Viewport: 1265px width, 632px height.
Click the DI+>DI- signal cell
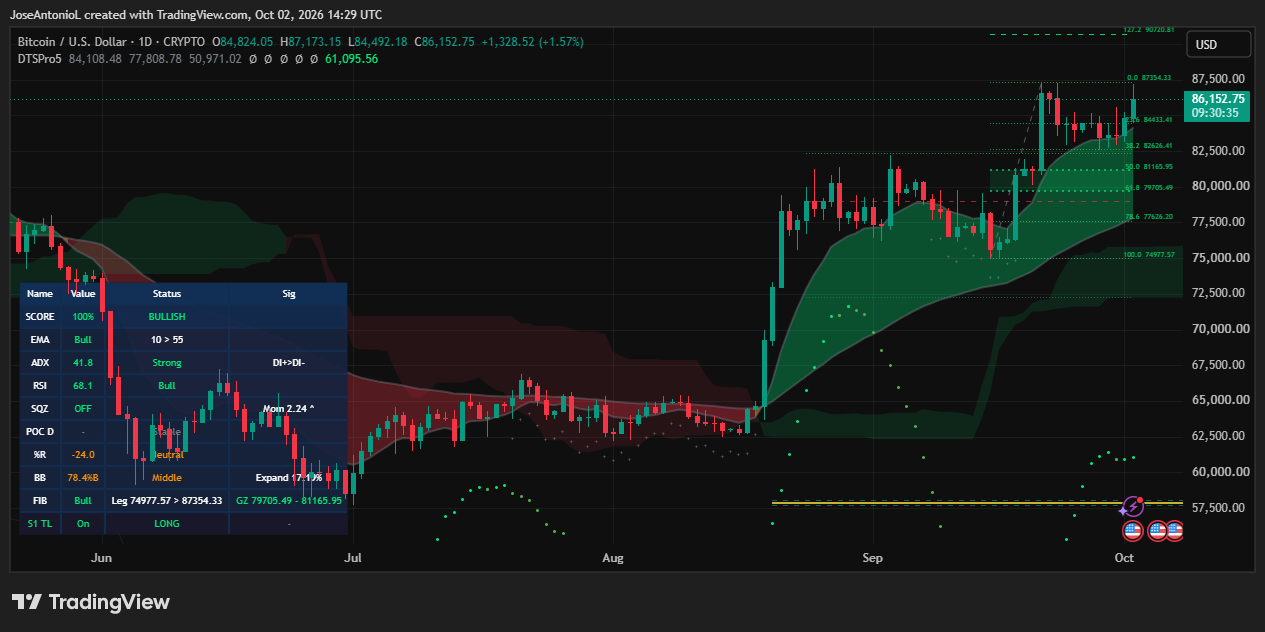289,363
